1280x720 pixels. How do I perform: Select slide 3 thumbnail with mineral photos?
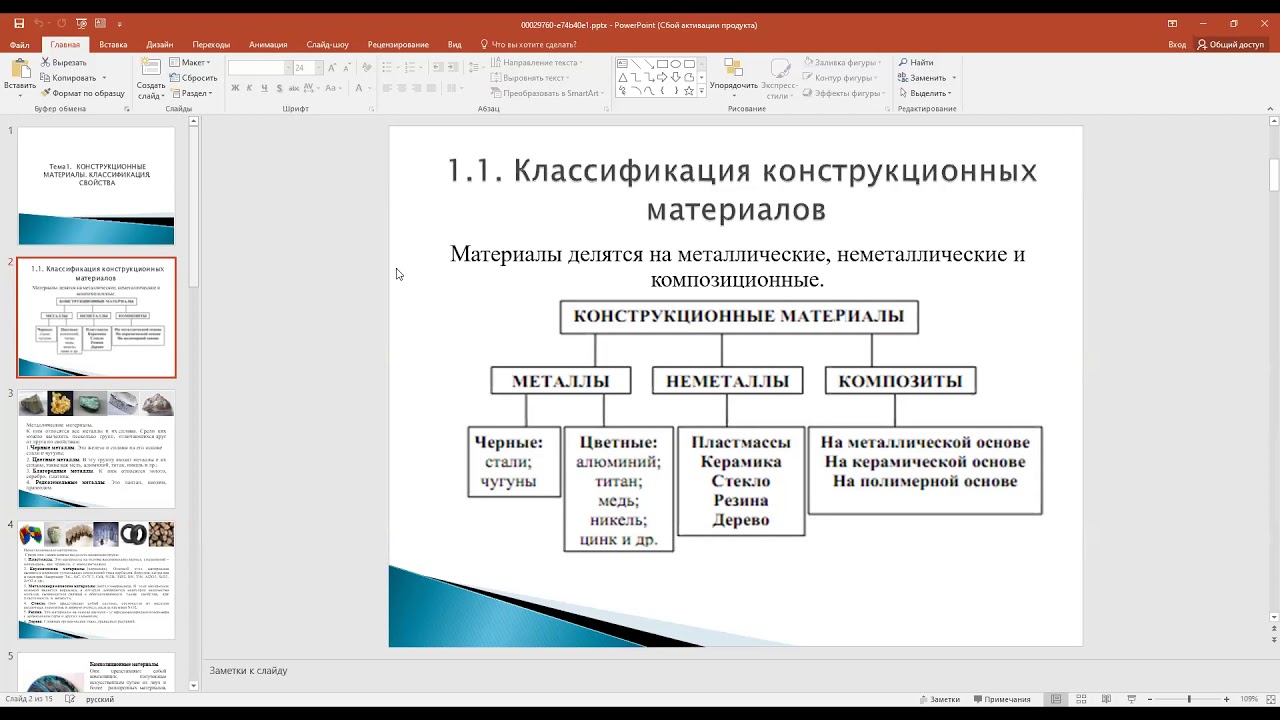(x=96, y=449)
